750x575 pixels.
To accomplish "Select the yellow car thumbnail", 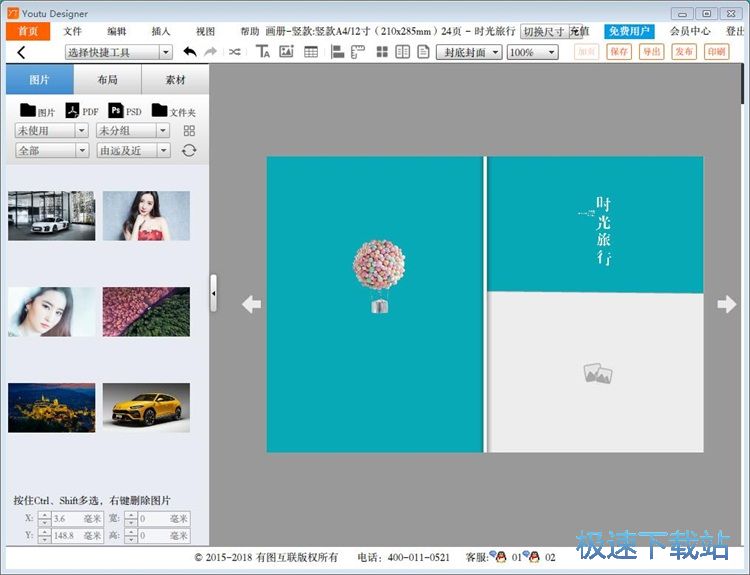I will [146, 407].
